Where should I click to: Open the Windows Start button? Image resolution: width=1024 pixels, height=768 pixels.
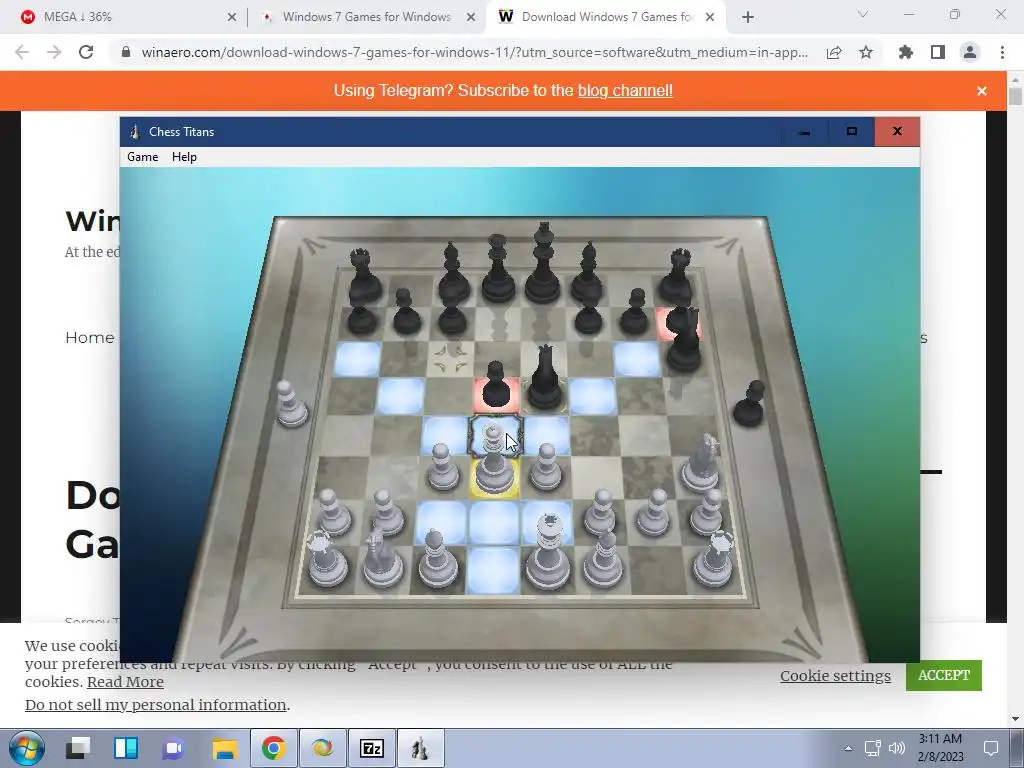point(26,748)
